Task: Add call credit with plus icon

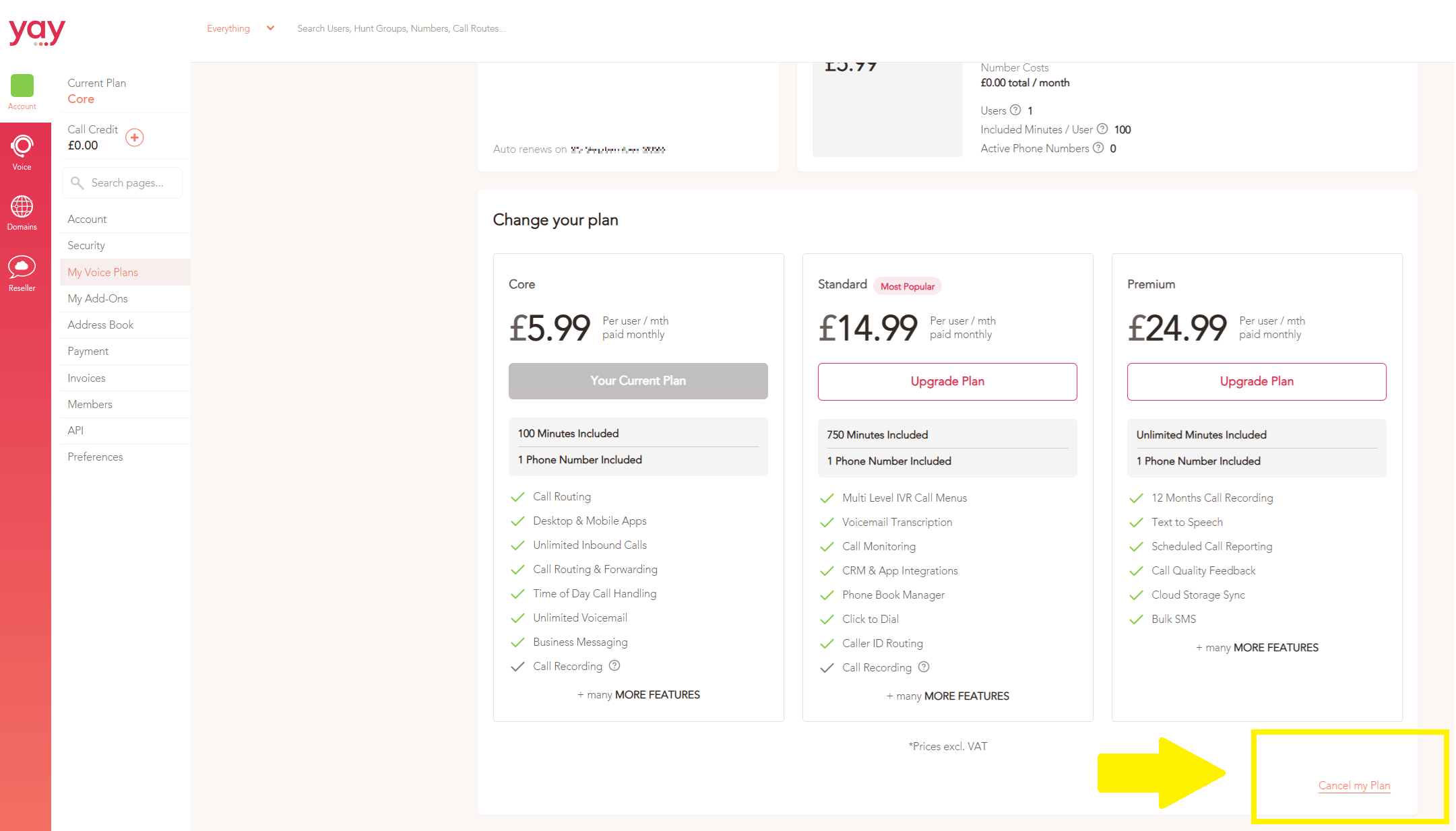Action: point(135,137)
